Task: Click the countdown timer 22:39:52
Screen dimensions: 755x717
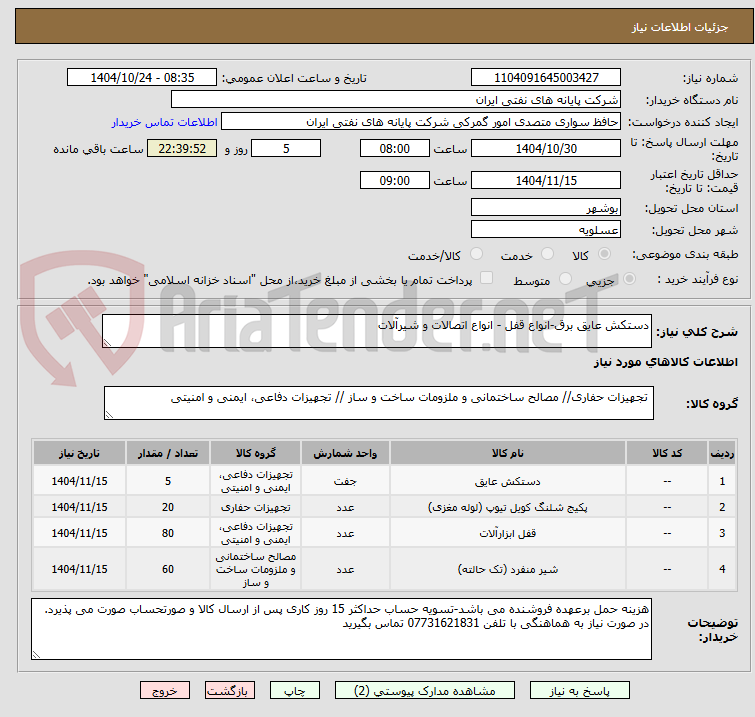Action: tap(182, 148)
